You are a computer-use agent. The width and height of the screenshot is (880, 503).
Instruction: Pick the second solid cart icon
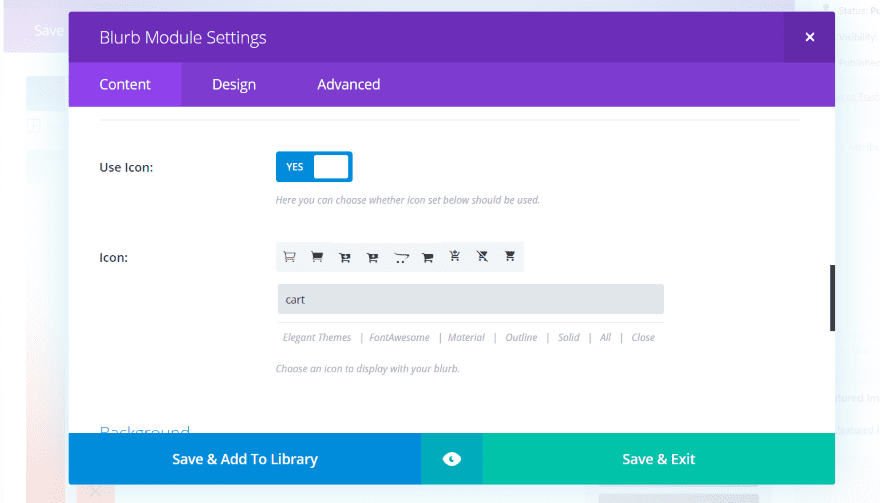pos(317,257)
